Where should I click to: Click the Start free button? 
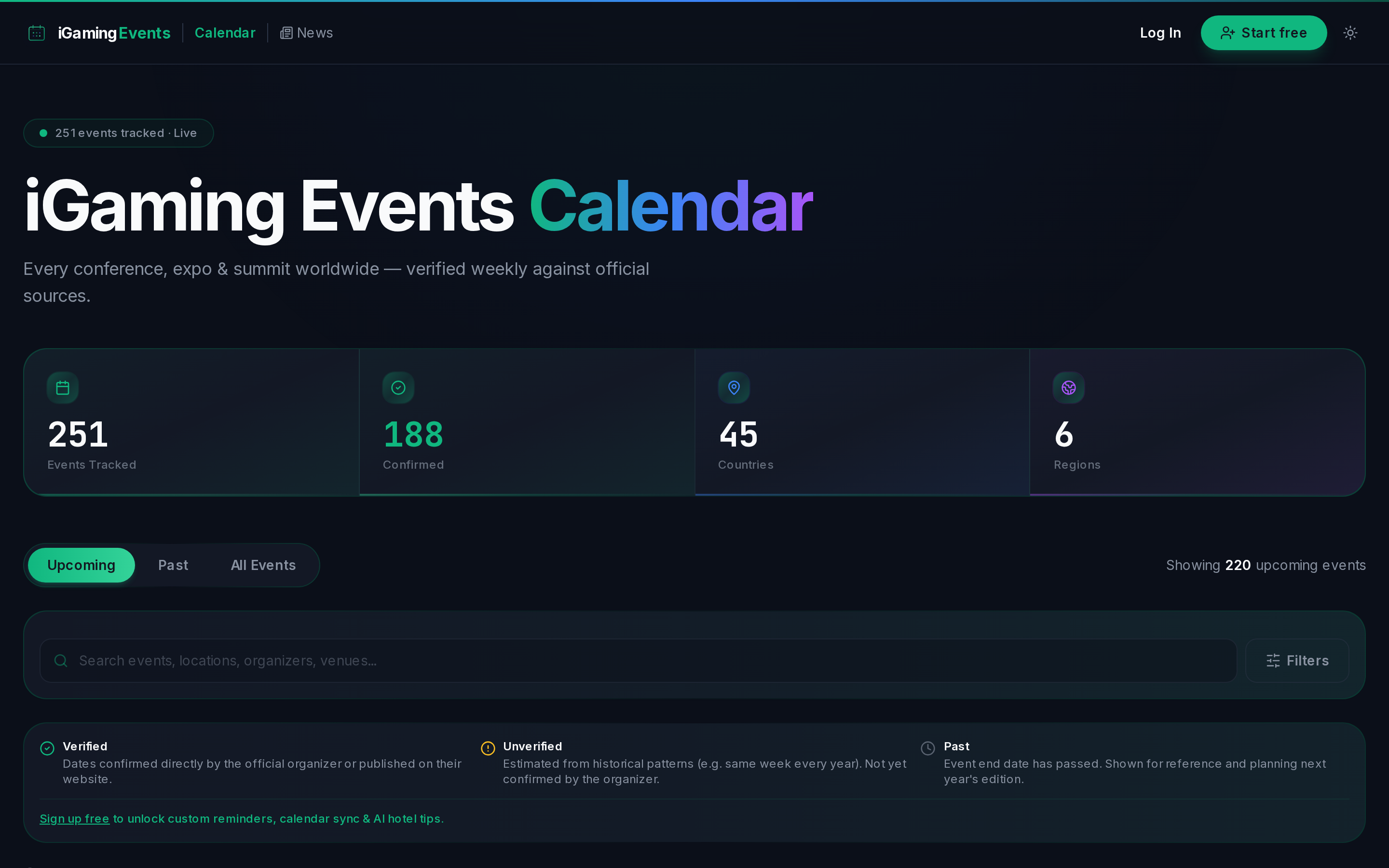pyautogui.click(x=1263, y=33)
